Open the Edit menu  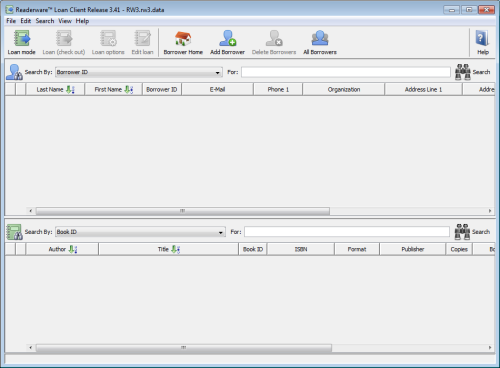26,21
